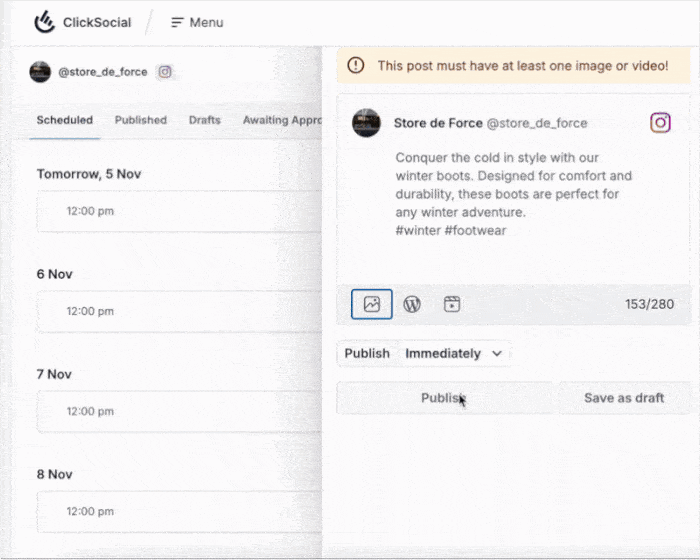Click the @store_de_force account name
700x560 pixels.
click(103, 72)
